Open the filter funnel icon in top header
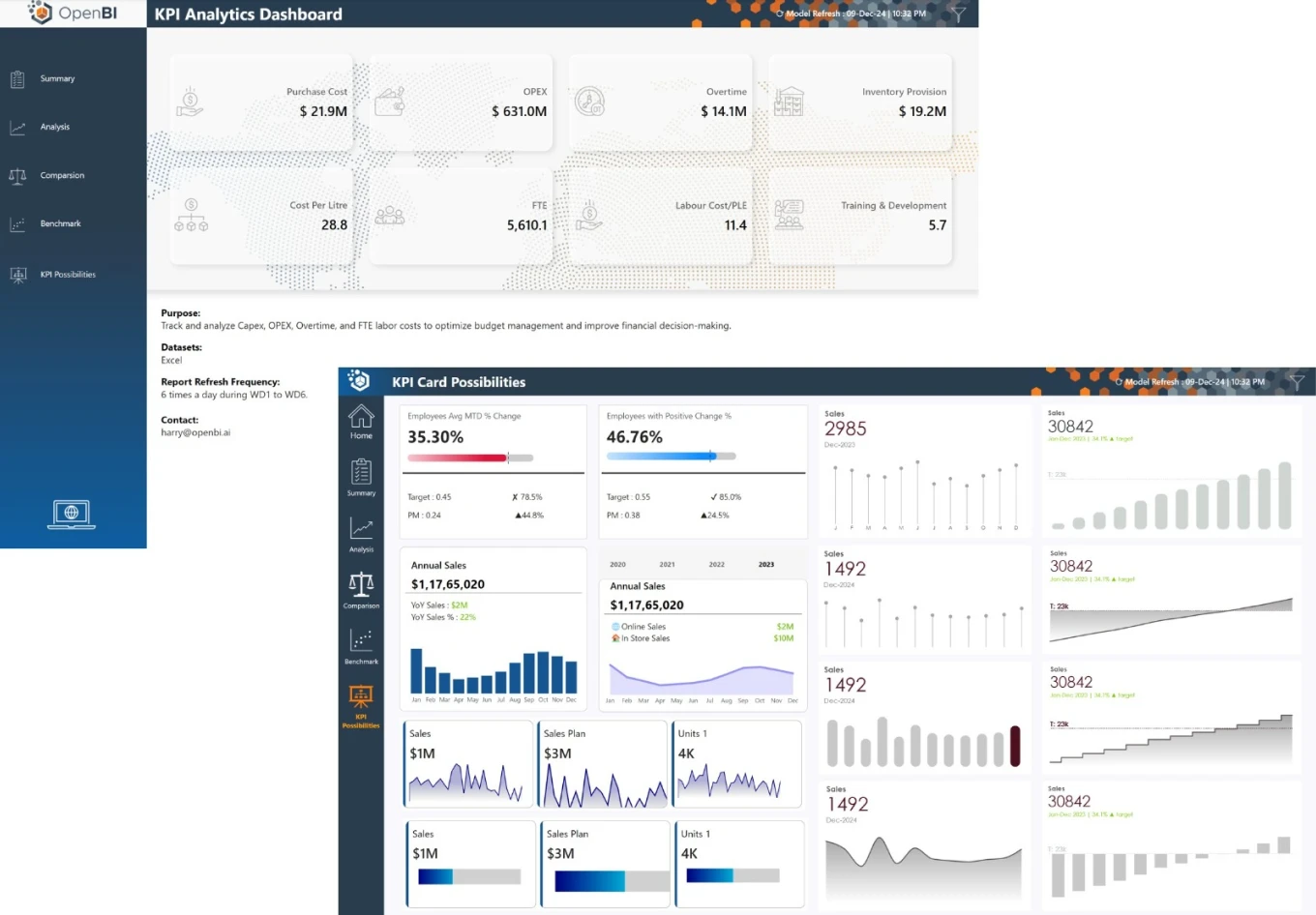This screenshot has width=1316, height=915. (958, 14)
